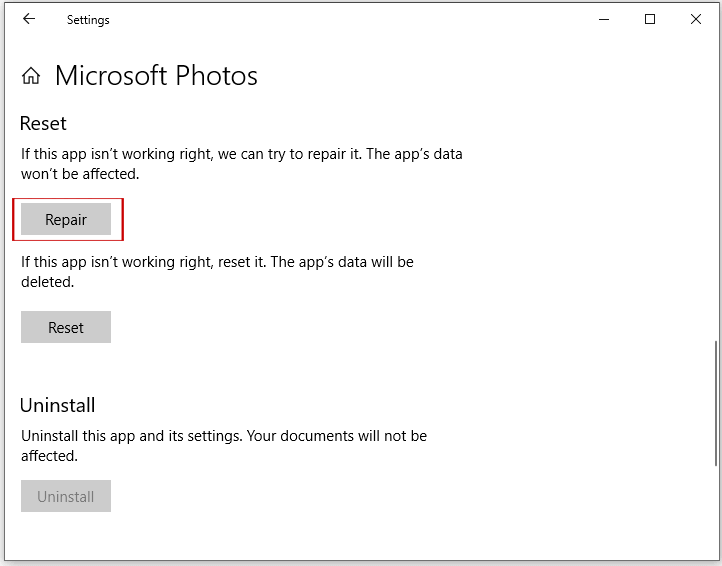The width and height of the screenshot is (722, 566).
Task: Open Settings home via house icon
Action: pyautogui.click(x=31, y=76)
